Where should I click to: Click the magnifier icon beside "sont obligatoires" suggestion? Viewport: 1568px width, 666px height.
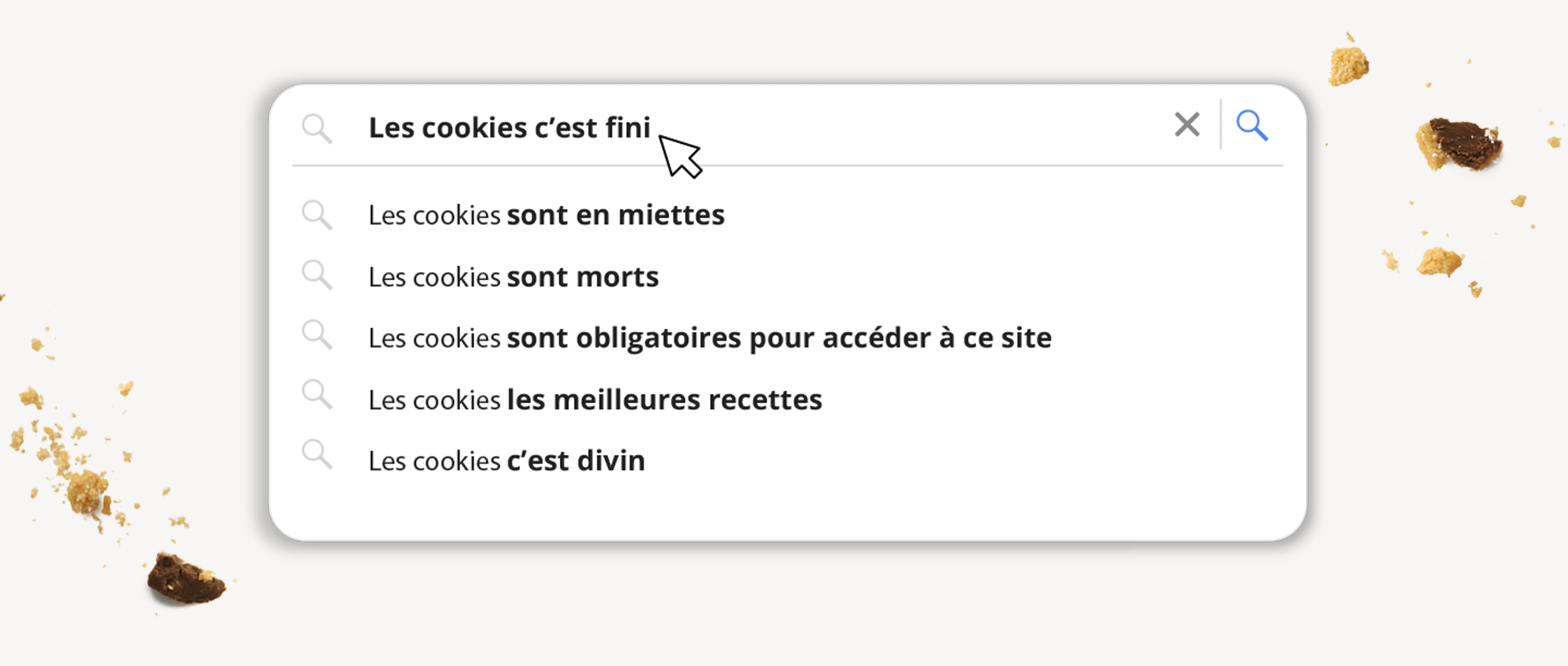[317, 335]
